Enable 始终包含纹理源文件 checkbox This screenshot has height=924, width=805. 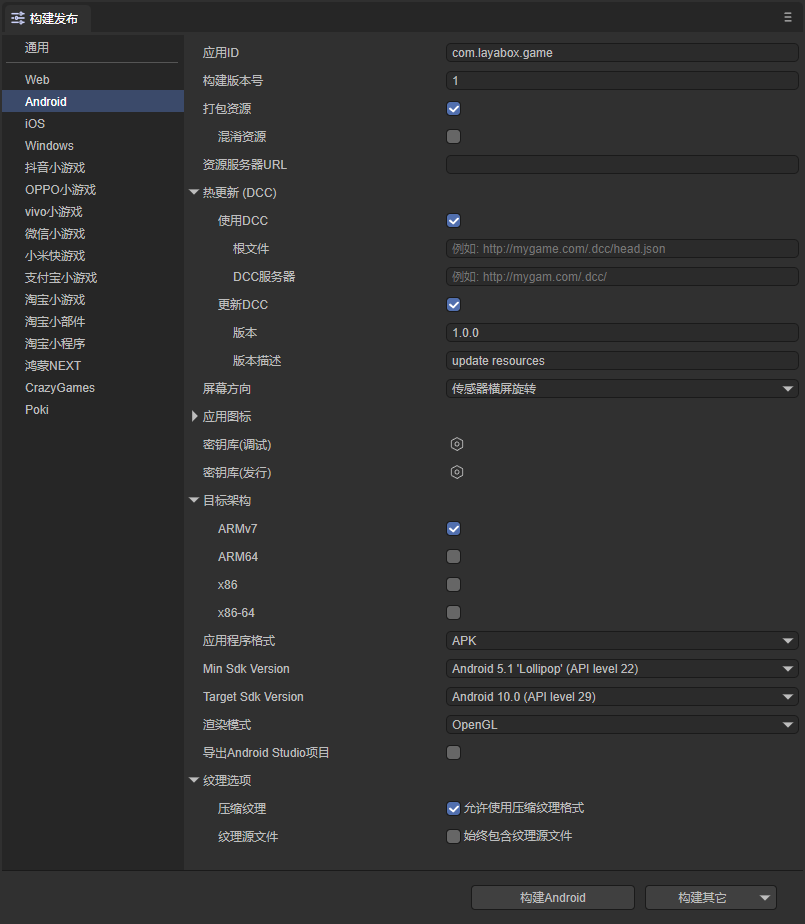pos(453,837)
